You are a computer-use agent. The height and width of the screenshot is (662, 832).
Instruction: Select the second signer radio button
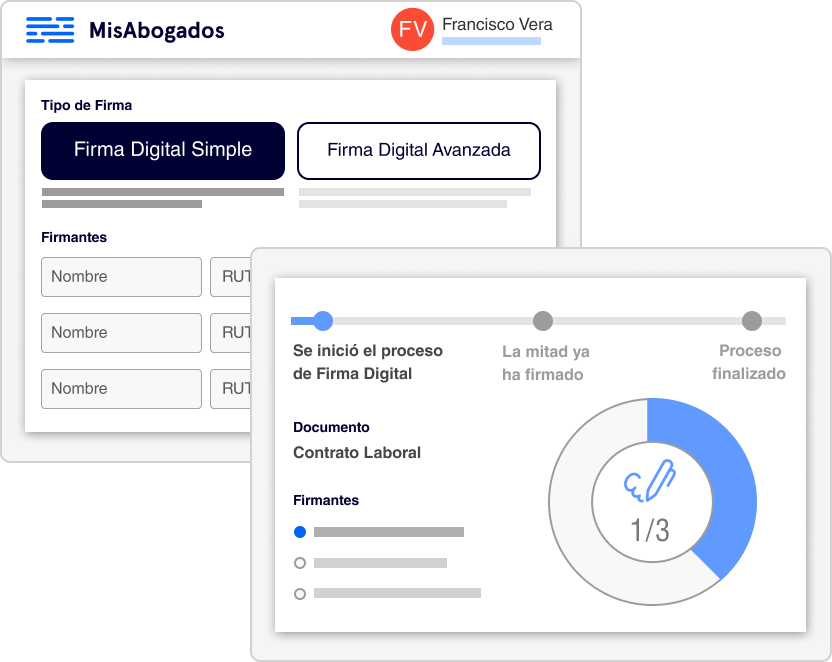300,563
